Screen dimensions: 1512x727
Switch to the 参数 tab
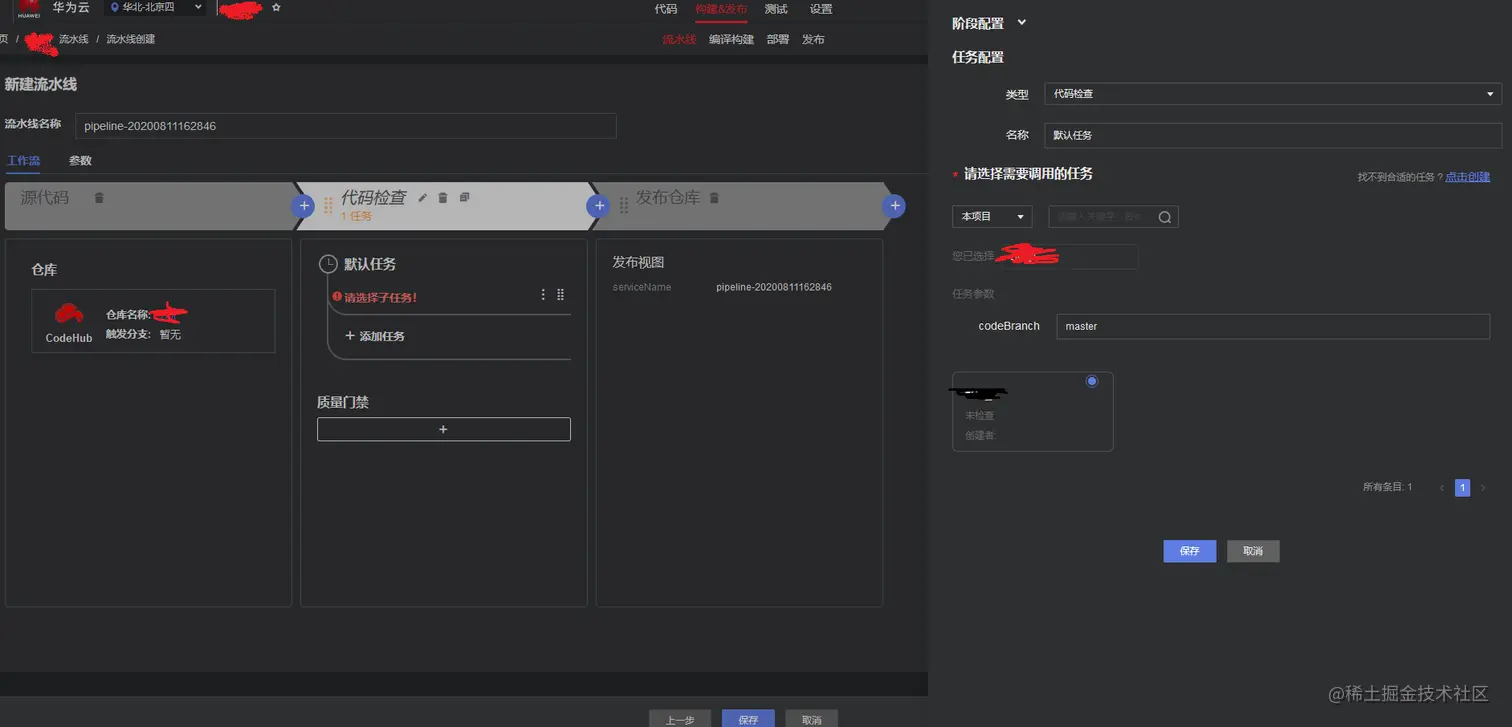79,160
